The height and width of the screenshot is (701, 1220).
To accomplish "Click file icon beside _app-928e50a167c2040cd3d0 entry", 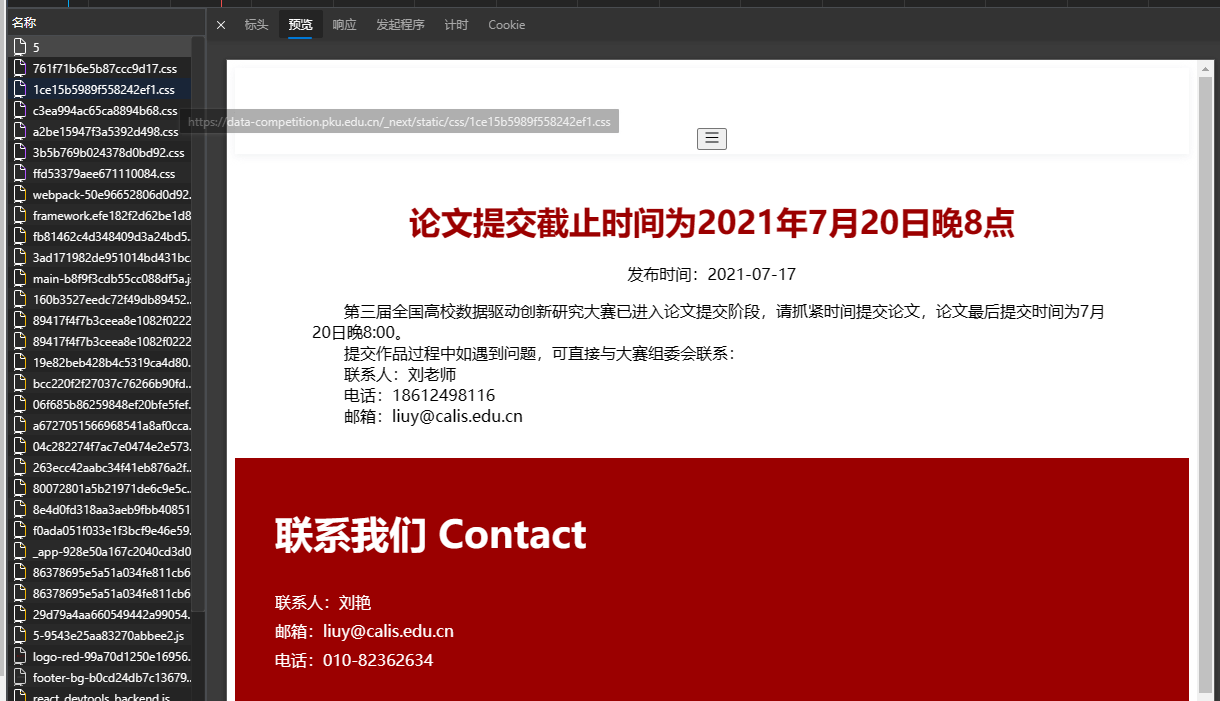I will point(19,552).
